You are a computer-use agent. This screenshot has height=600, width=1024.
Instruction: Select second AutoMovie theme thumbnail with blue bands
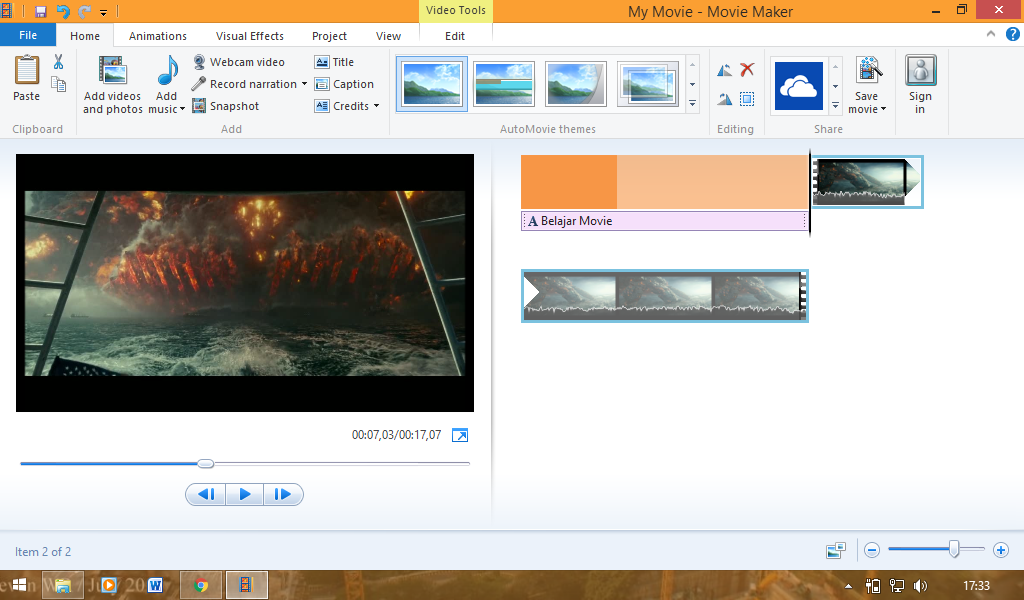[x=504, y=84]
